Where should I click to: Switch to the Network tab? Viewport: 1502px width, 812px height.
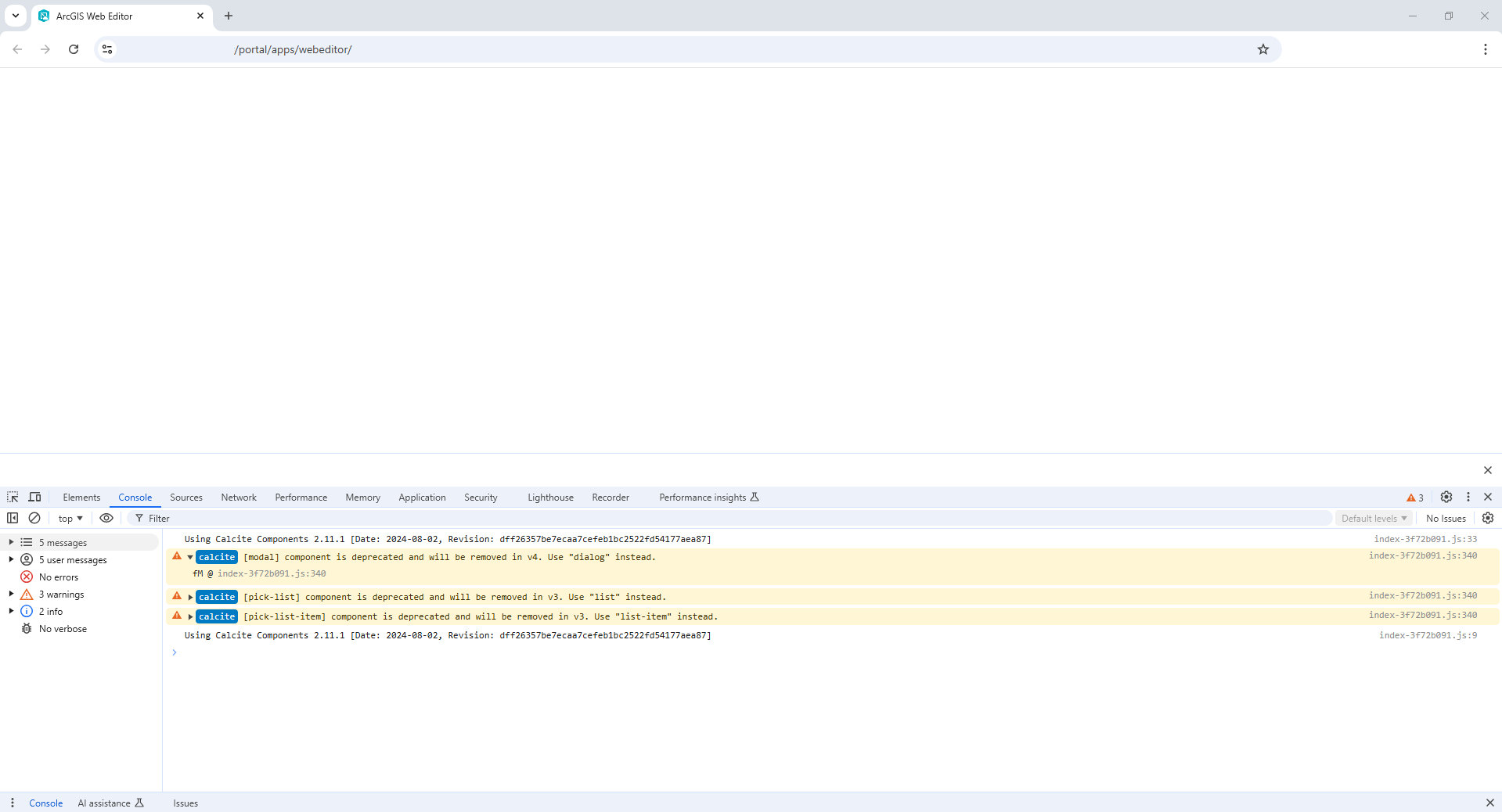click(239, 498)
